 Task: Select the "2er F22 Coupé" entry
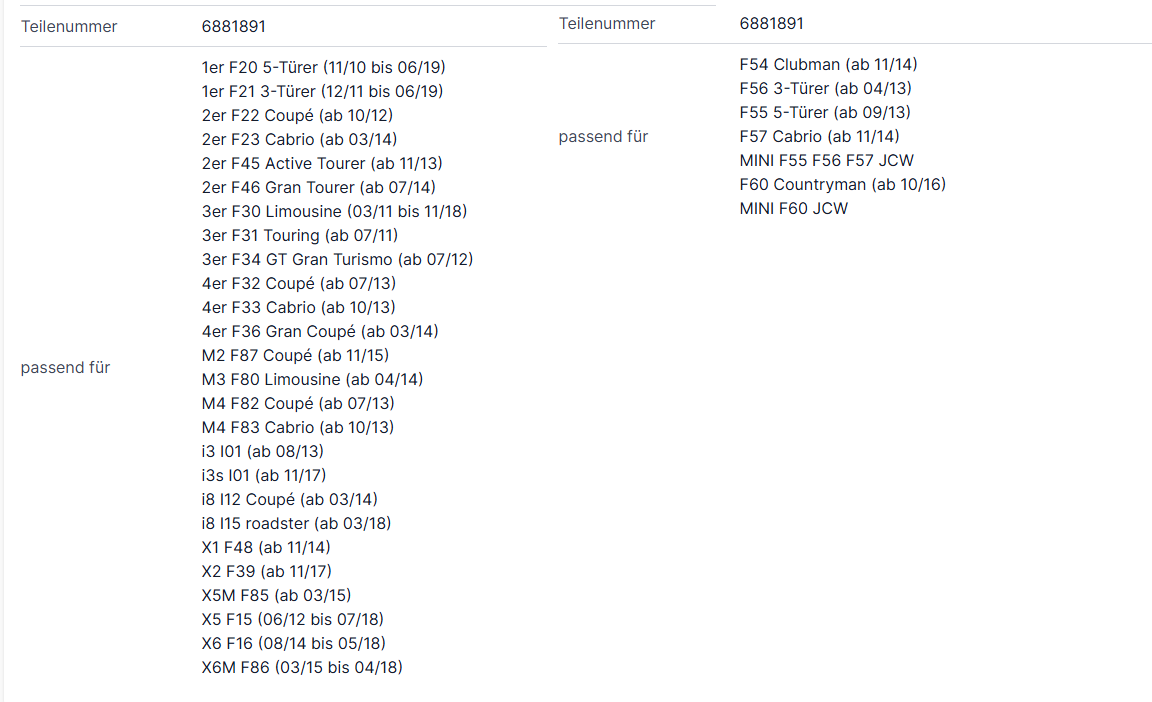coord(297,116)
